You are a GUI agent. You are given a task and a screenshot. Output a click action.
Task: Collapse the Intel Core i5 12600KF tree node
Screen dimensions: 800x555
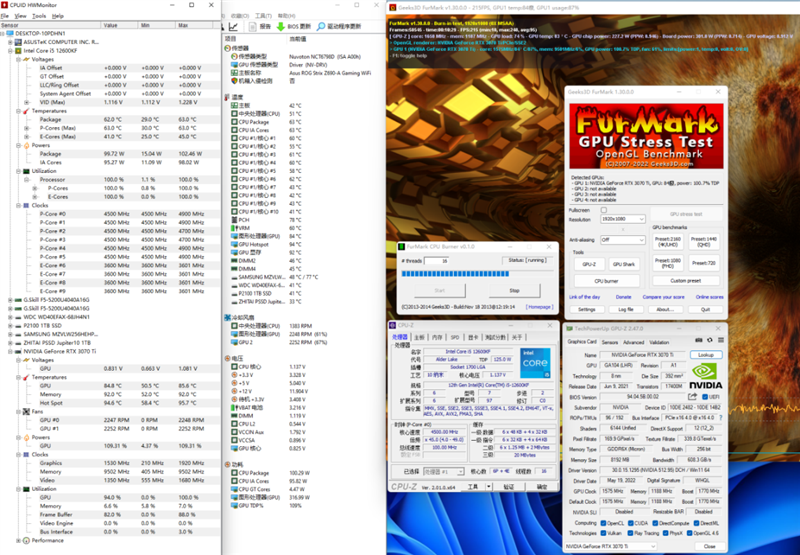tap(10, 51)
